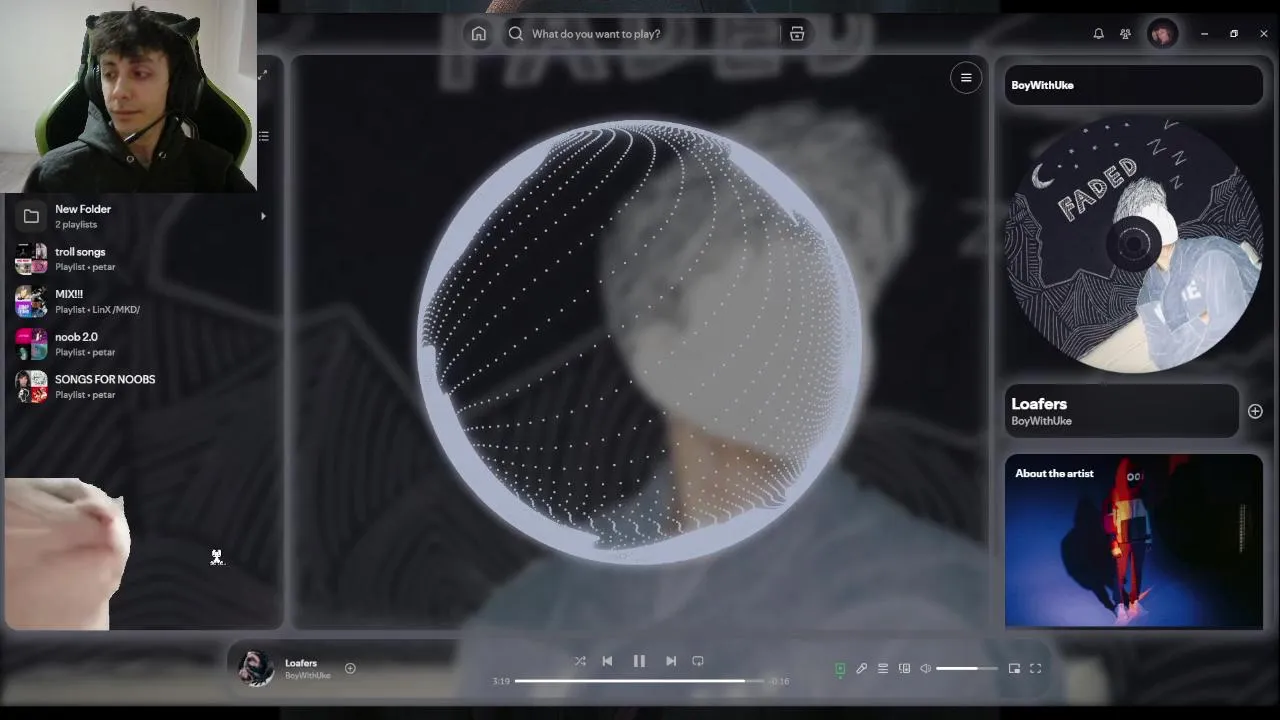Minimize the Spotify window
The height and width of the screenshot is (720, 1280).
pos(1204,34)
